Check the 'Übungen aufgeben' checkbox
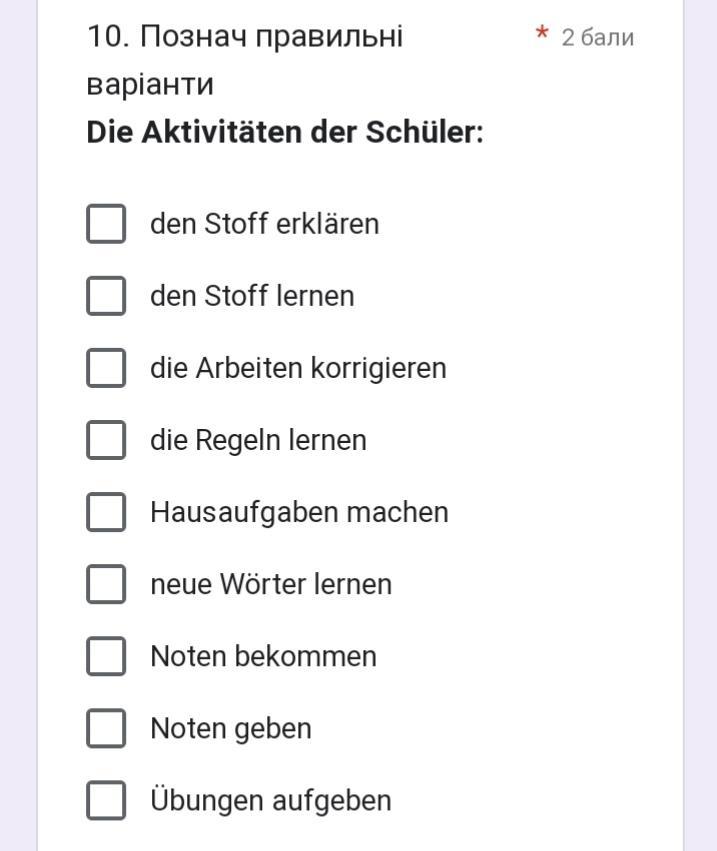 pyautogui.click(x=106, y=800)
